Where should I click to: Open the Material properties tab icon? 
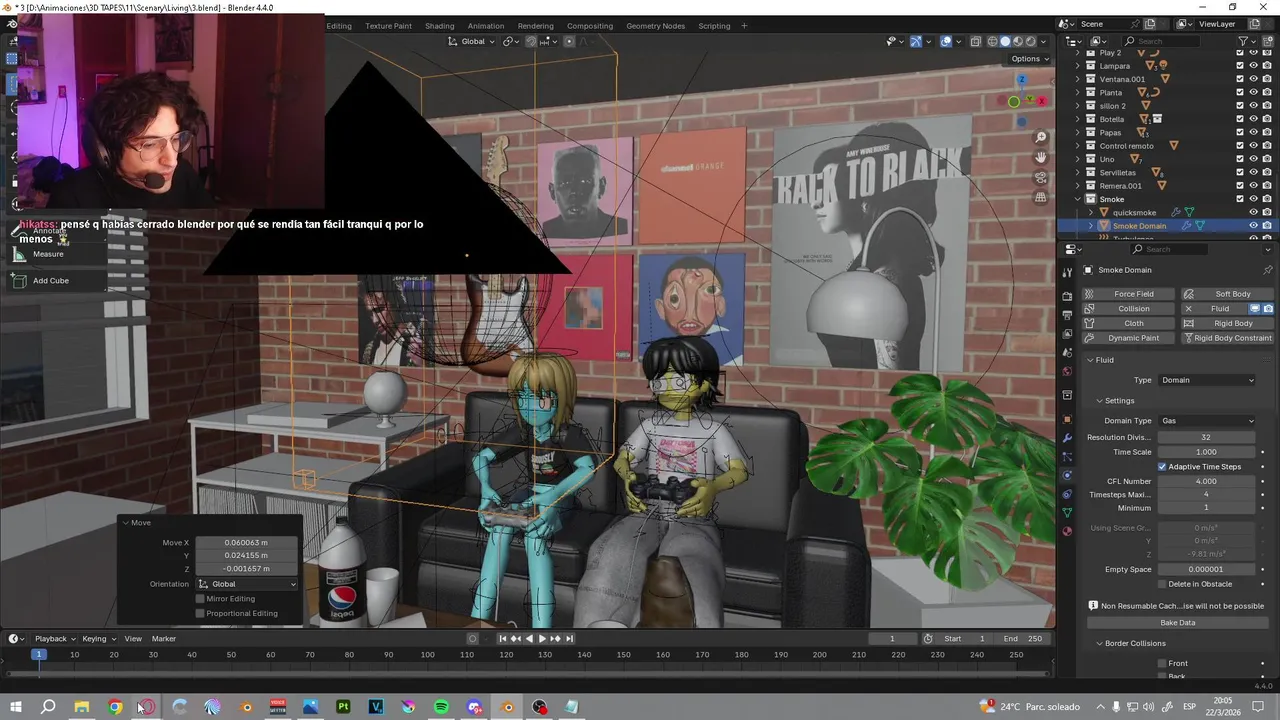point(1067,531)
